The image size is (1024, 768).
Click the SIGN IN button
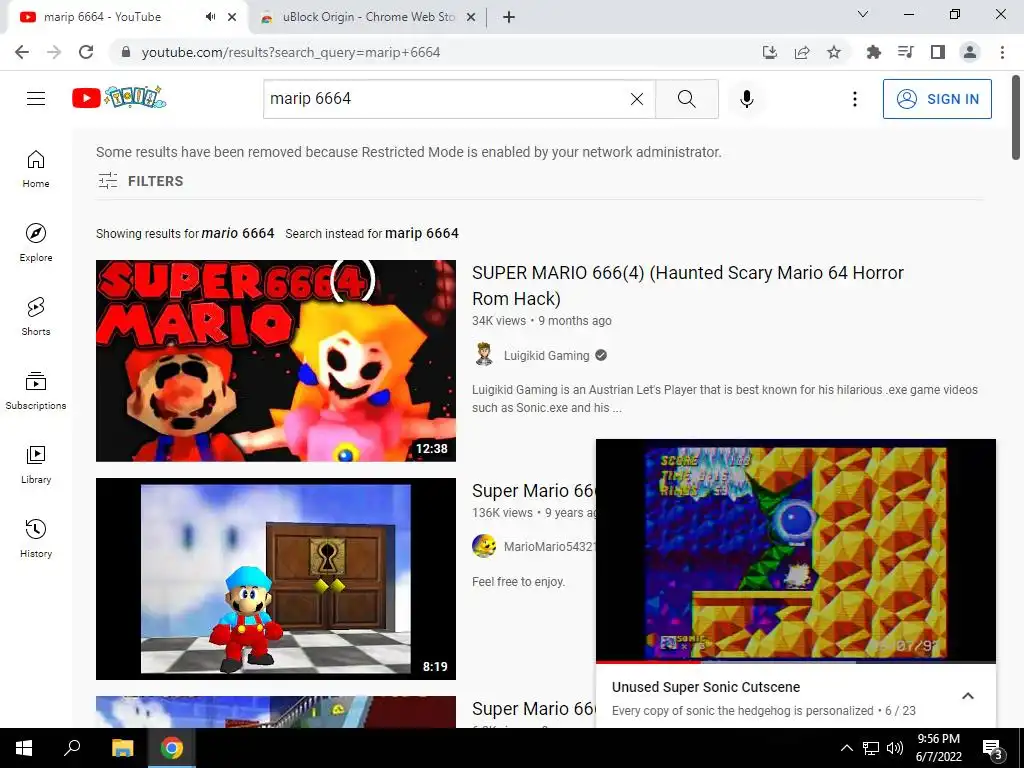[937, 99]
